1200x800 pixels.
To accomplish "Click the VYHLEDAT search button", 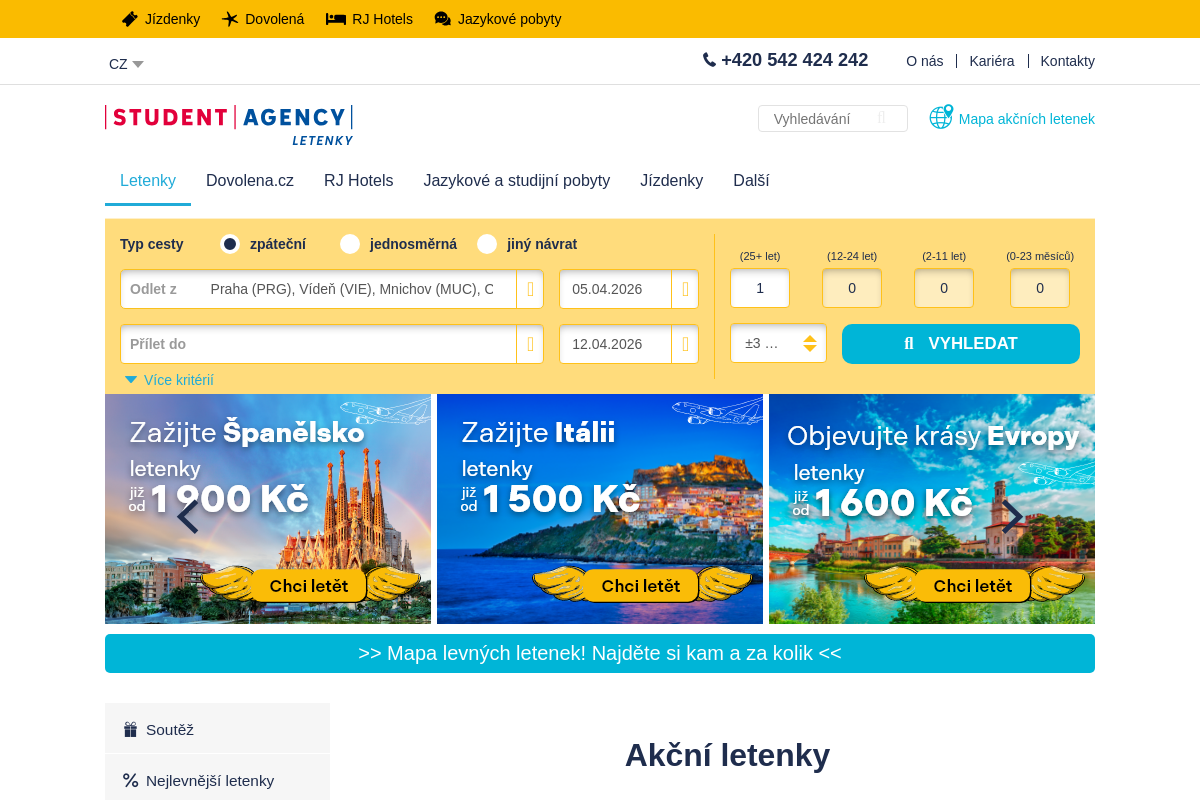I will coord(961,344).
